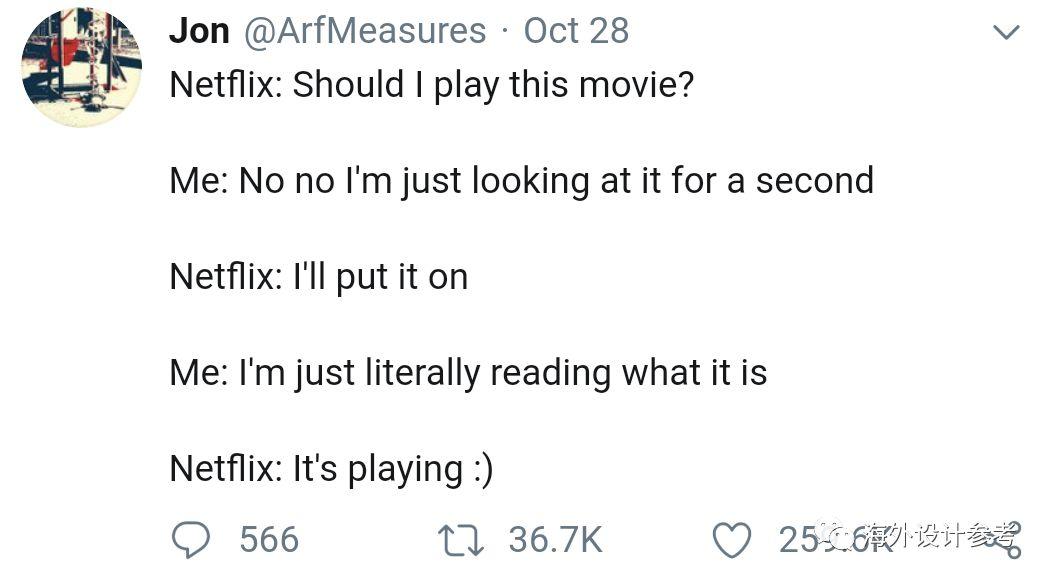The width and height of the screenshot is (1052, 582).
Task: Click the Chinese watermark text
Action: click(x=939, y=535)
